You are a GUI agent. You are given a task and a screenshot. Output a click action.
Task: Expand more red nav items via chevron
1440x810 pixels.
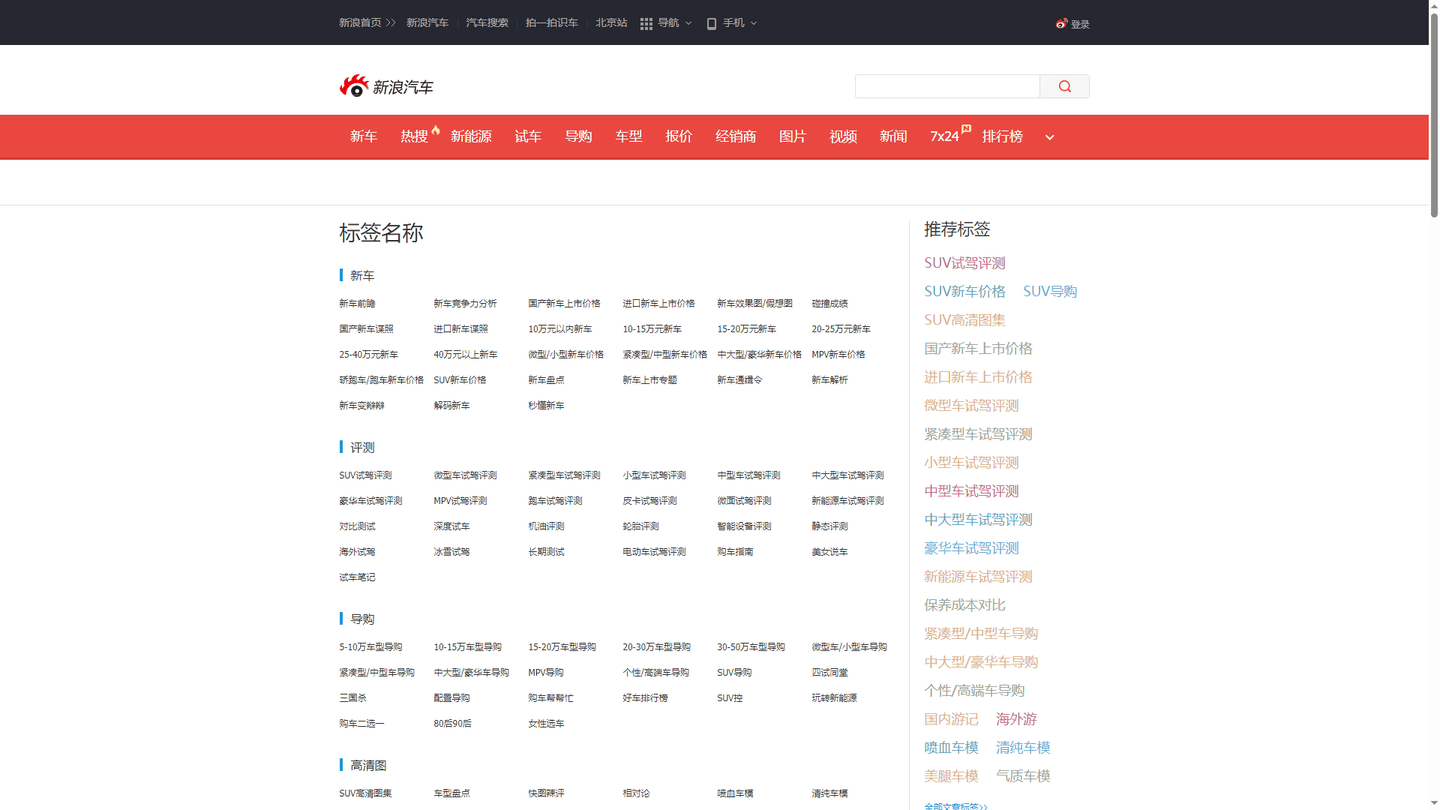[1049, 137]
